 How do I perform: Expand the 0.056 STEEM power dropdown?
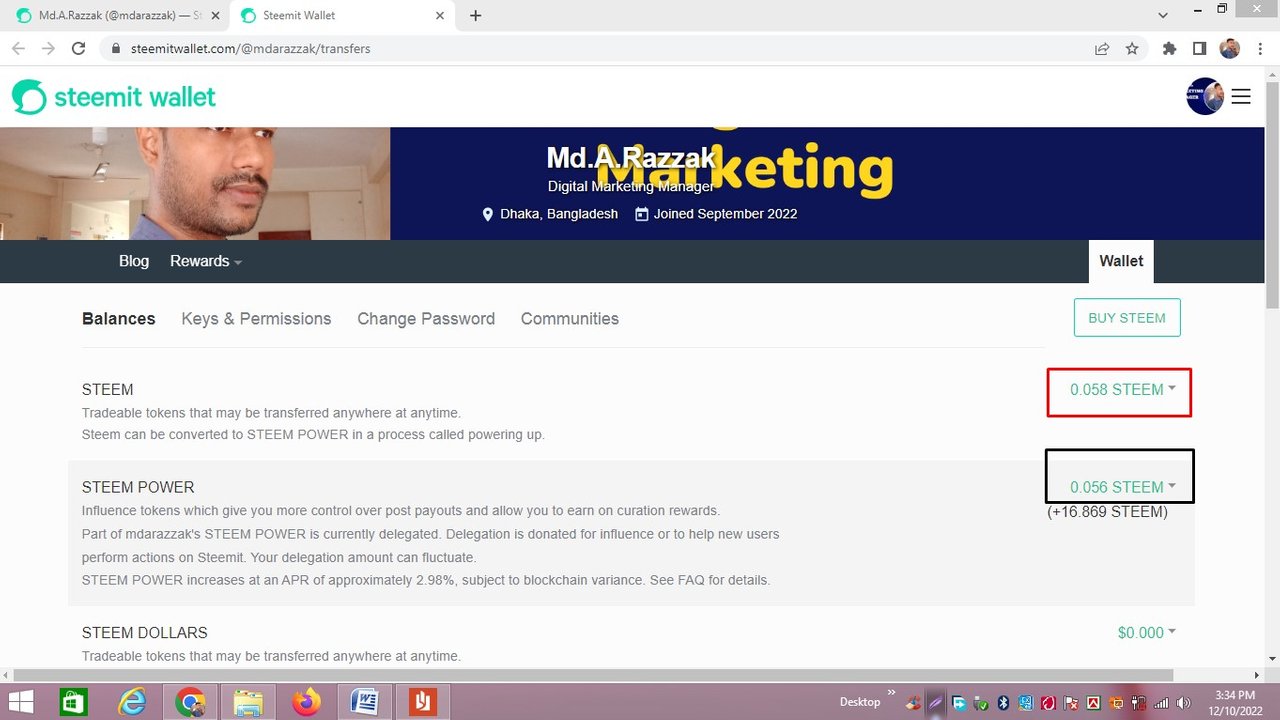coord(1123,488)
